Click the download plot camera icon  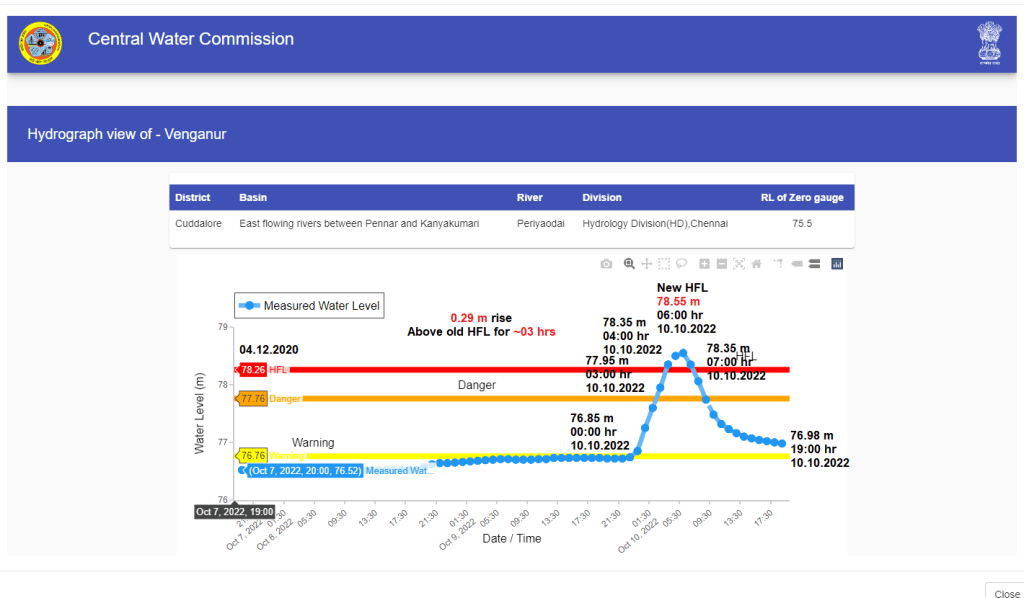(x=606, y=264)
